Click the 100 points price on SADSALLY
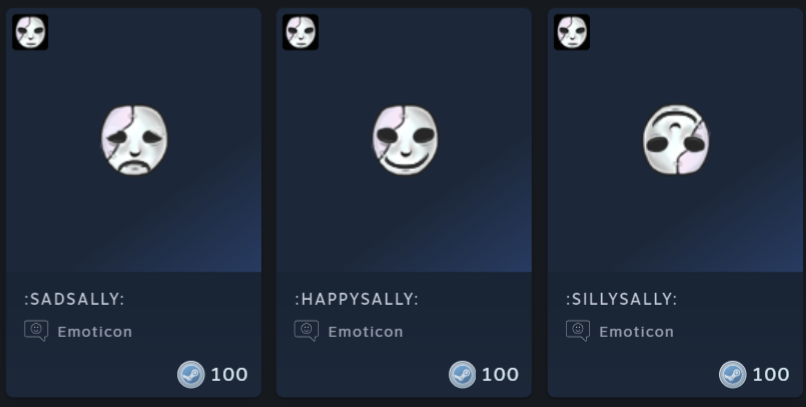This screenshot has height=407, width=806. 229,375
